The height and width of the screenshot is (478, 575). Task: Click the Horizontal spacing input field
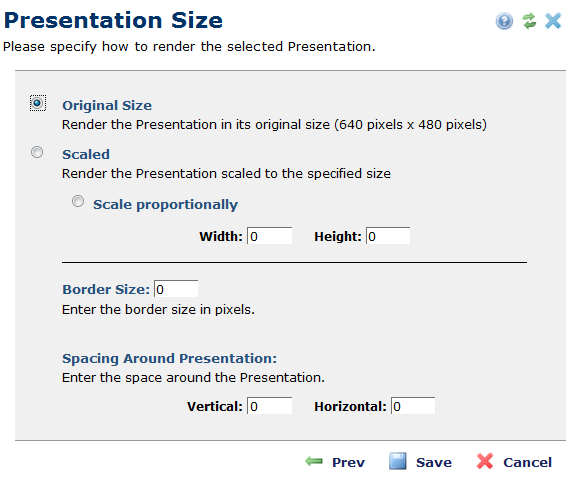pos(413,406)
